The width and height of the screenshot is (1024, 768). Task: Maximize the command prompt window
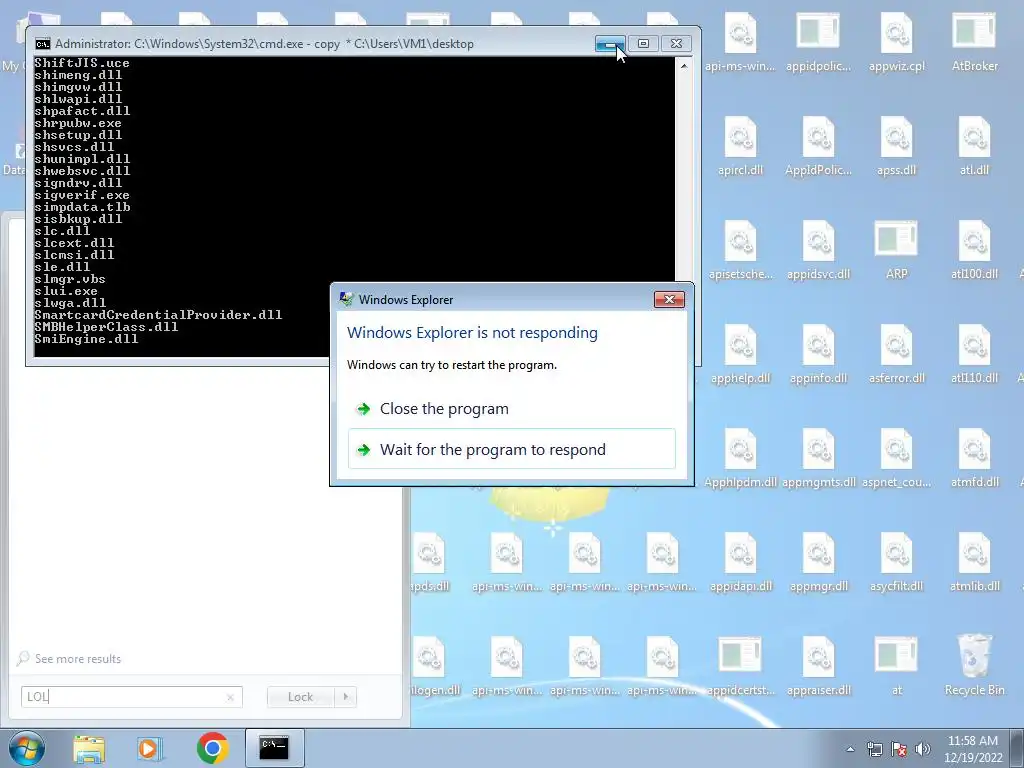click(x=643, y=43)
